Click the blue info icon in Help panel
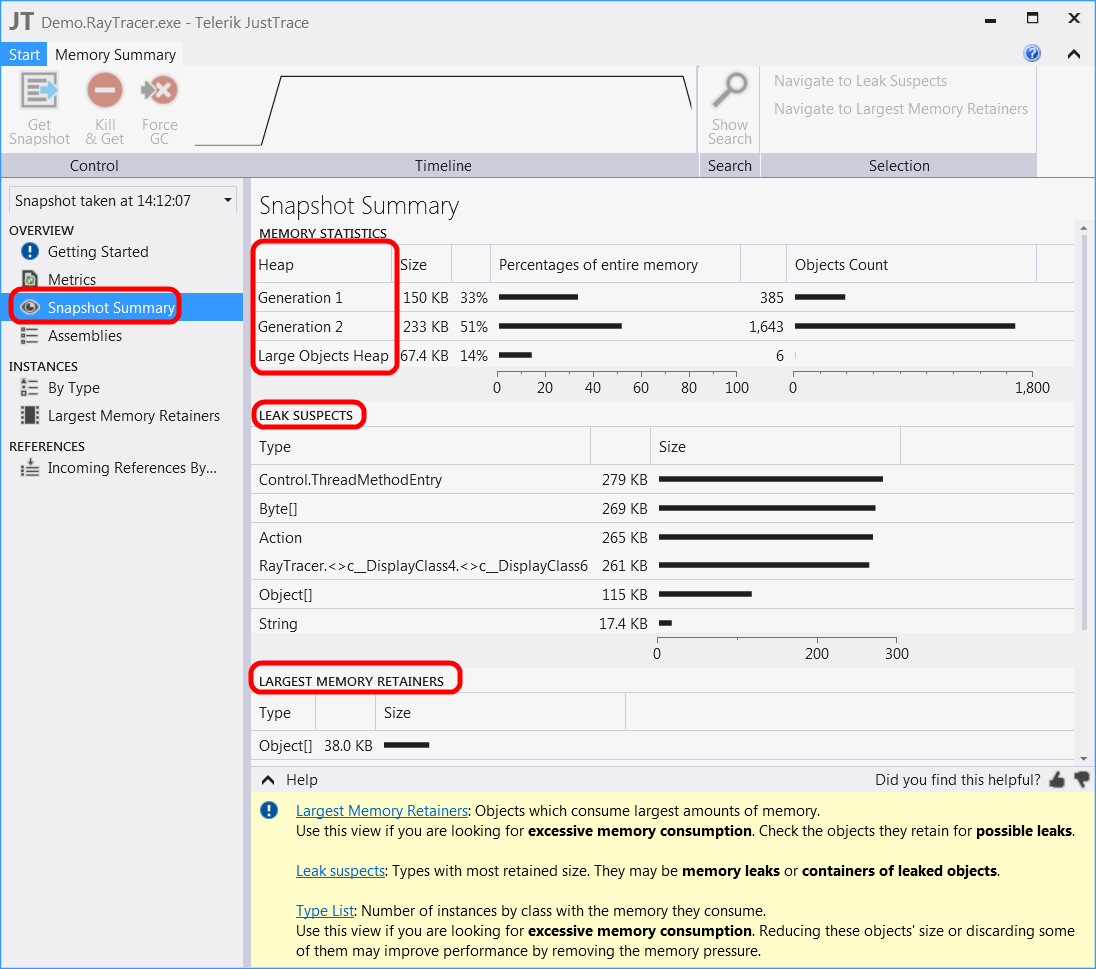 (x=269, y=810)
